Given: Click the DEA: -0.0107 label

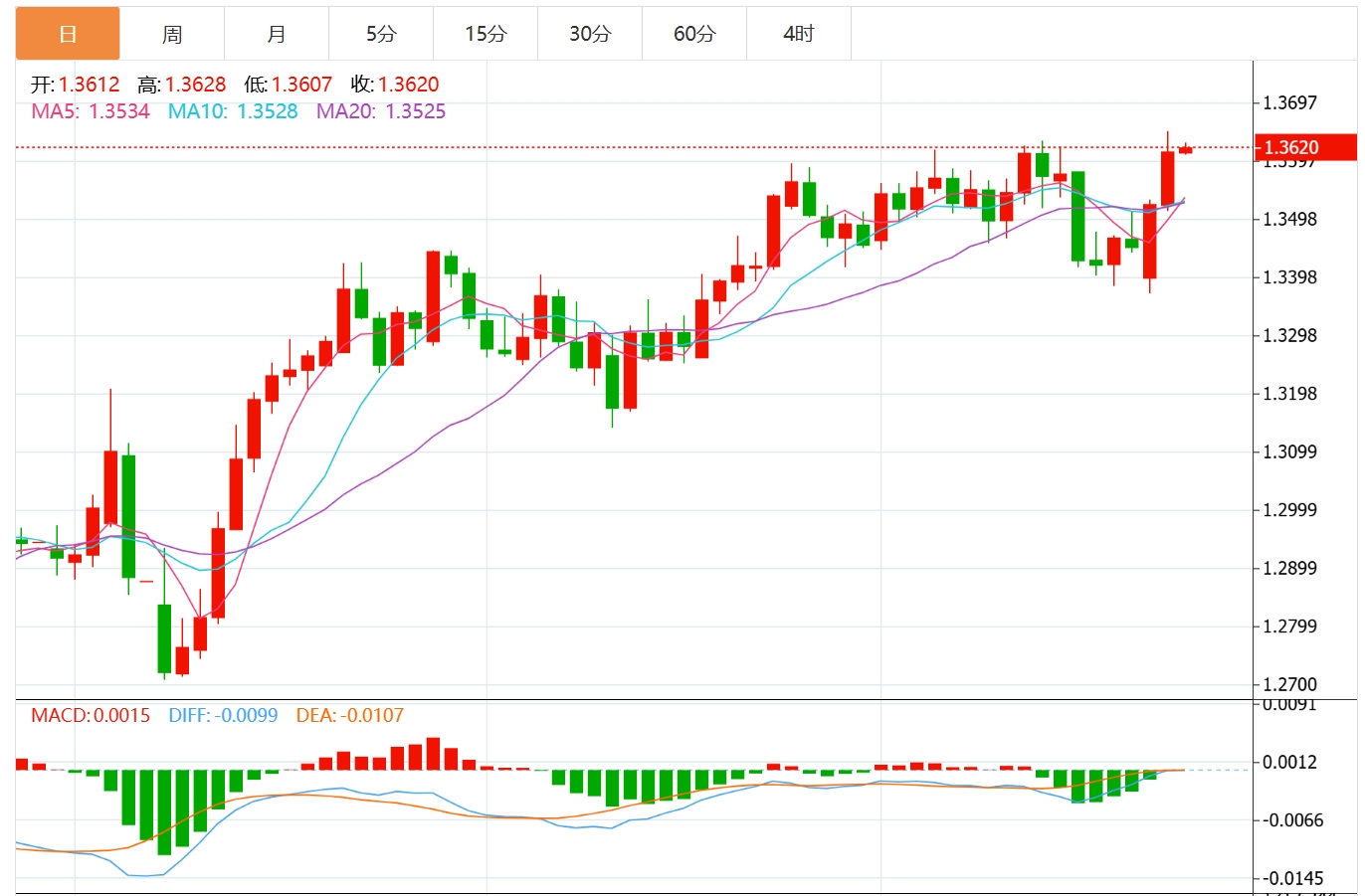Looking at the screenshot, I should point(350,715).
